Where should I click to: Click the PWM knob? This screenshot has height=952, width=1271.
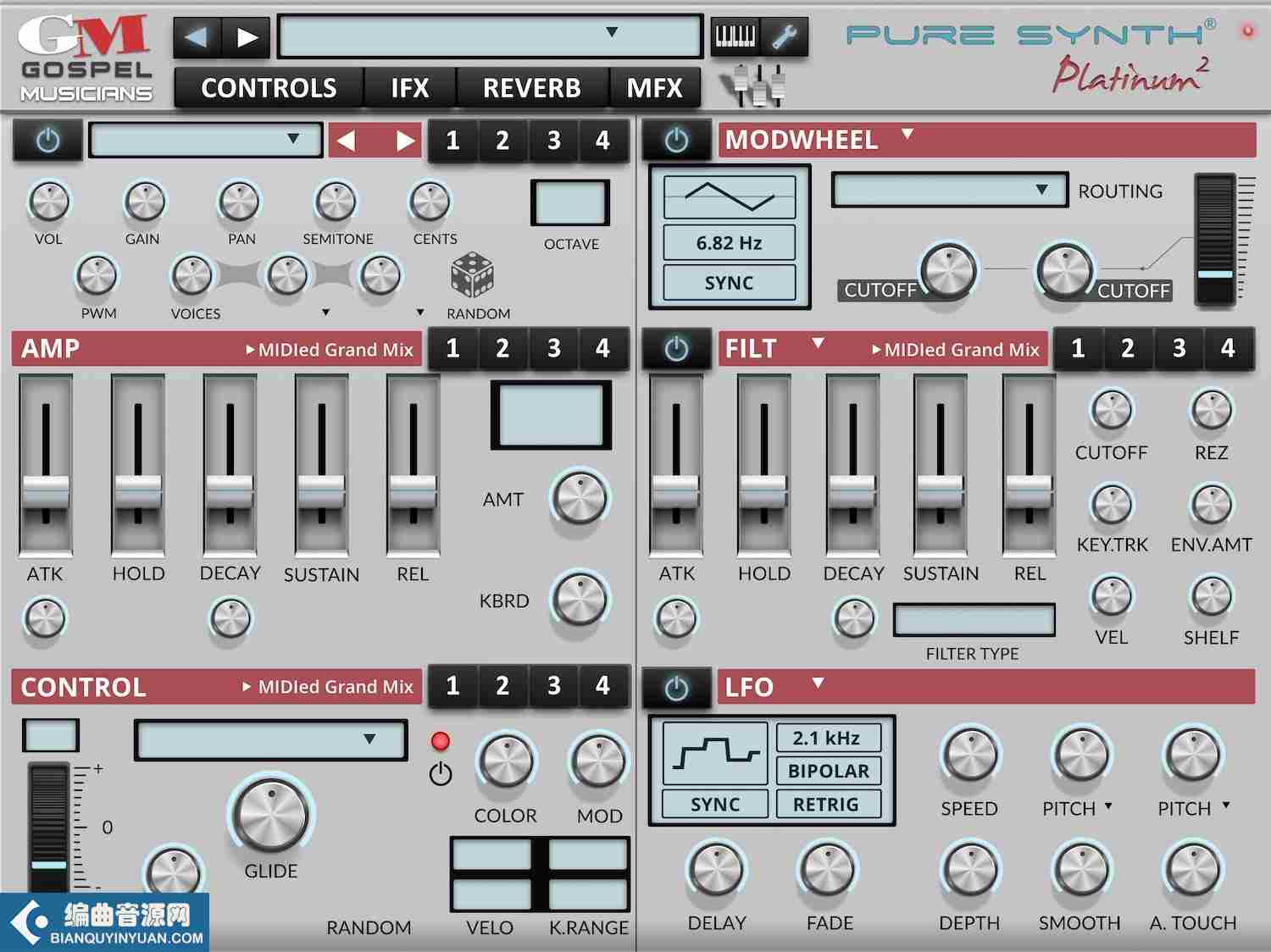click(97, 275)
